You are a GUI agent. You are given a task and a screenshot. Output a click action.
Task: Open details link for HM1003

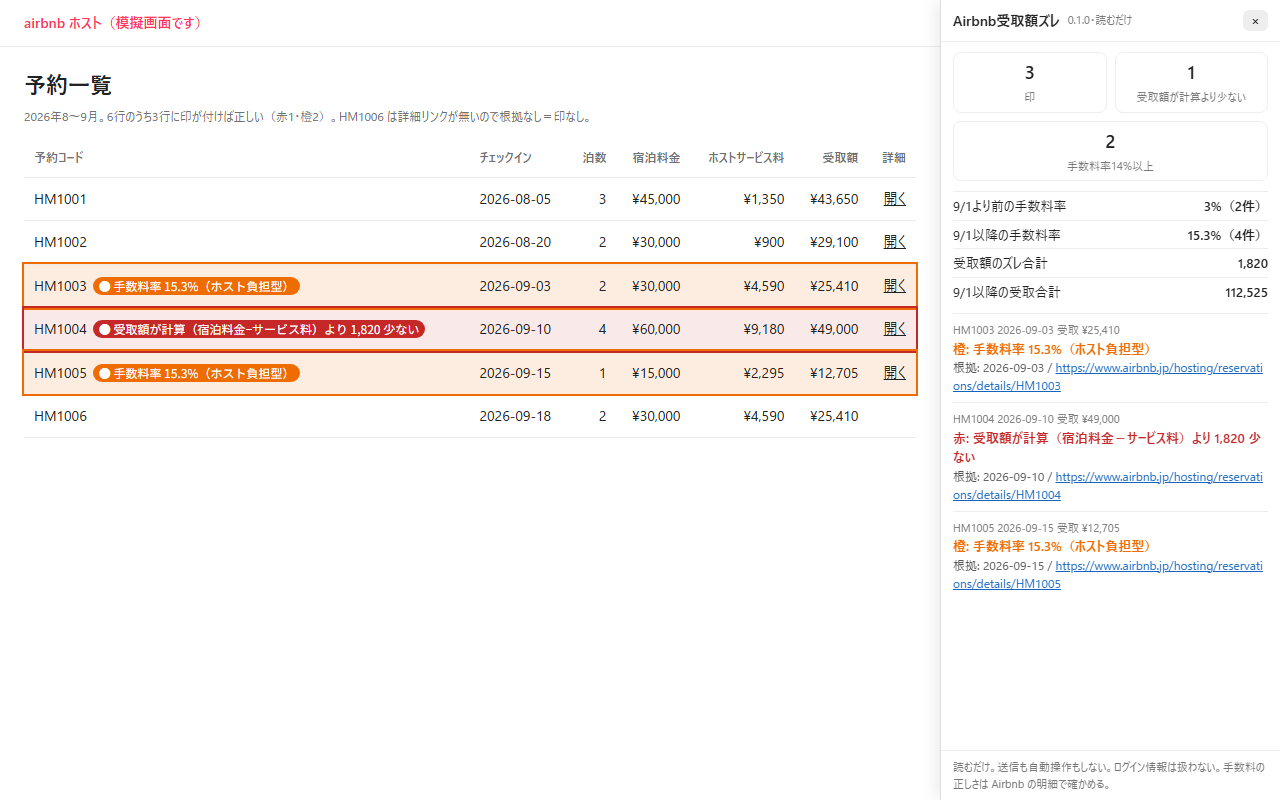point(895,286)
